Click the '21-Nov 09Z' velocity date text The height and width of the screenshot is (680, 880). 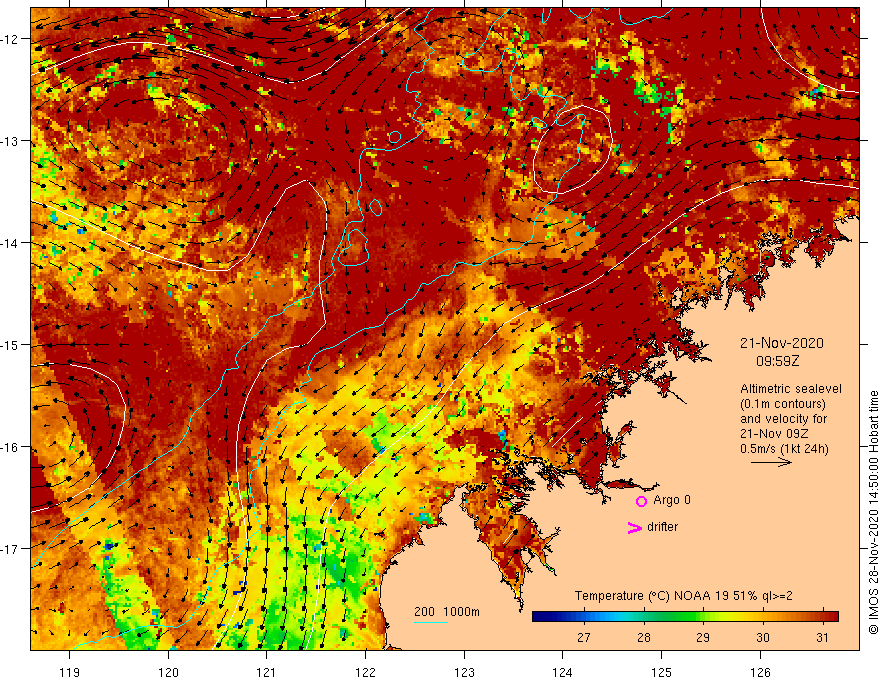click(x=774, y=434)
